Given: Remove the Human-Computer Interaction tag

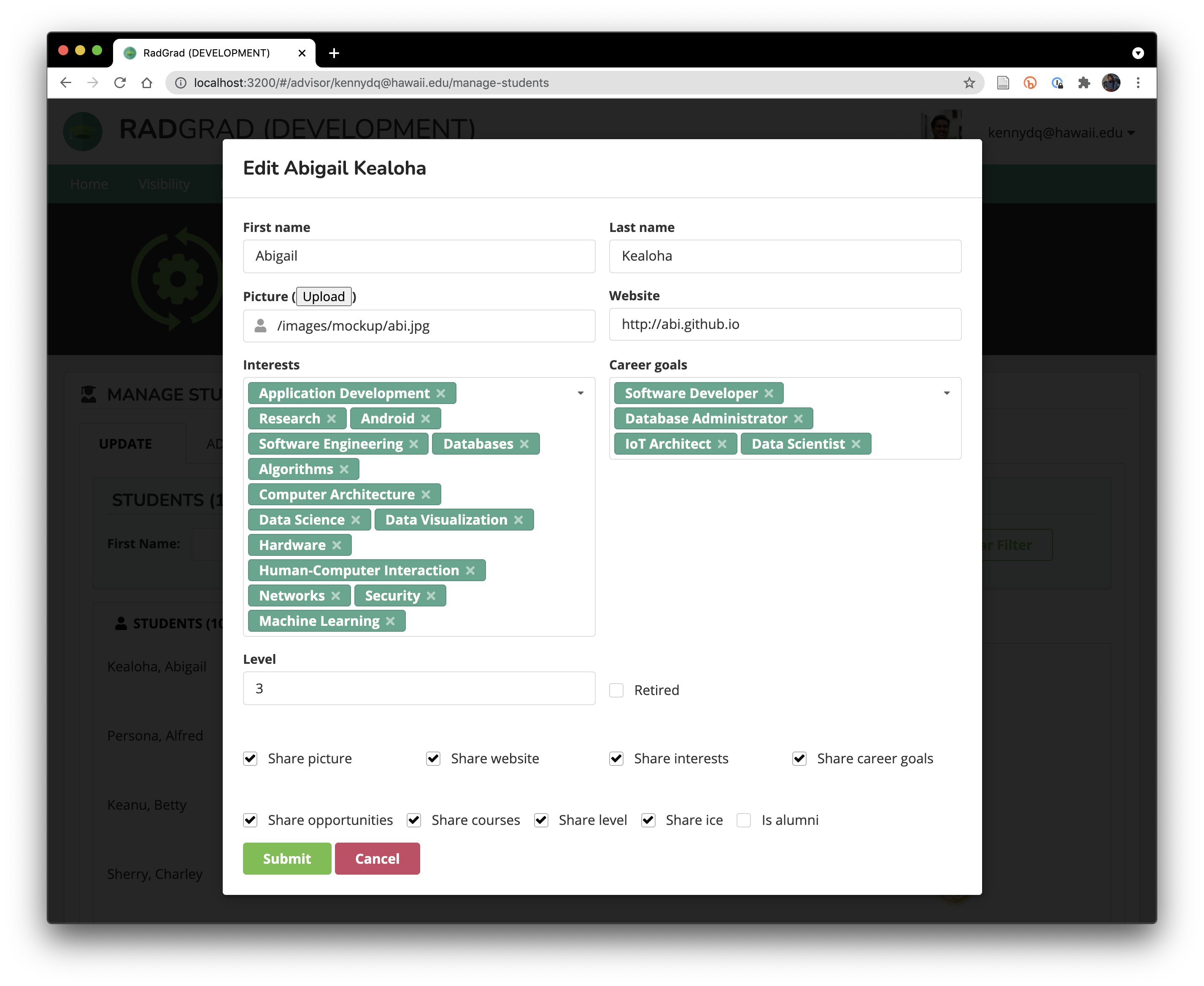Looking at the screenshot, I should pos(470,571).
